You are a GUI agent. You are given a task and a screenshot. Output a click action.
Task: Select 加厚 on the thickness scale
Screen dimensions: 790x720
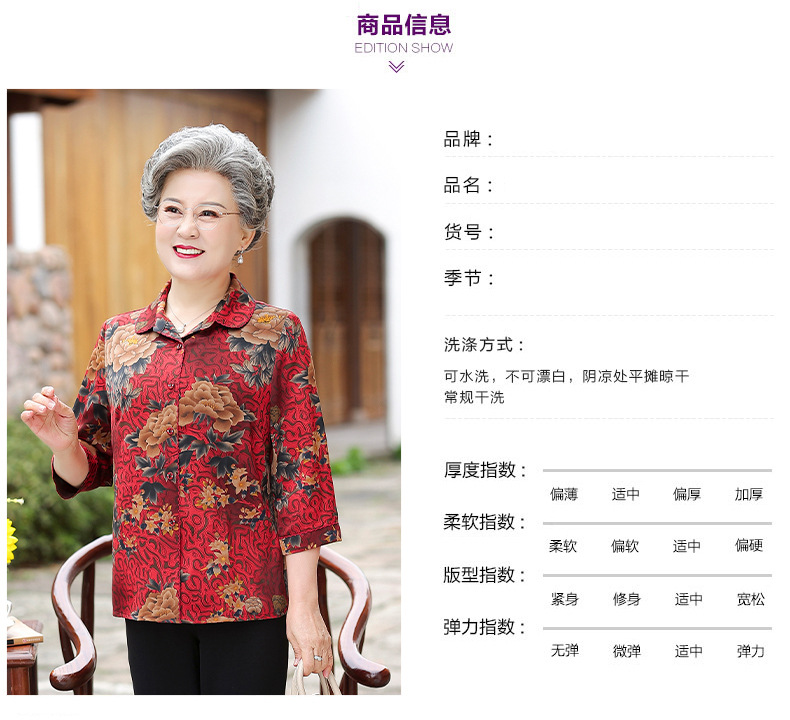point(749,494)
